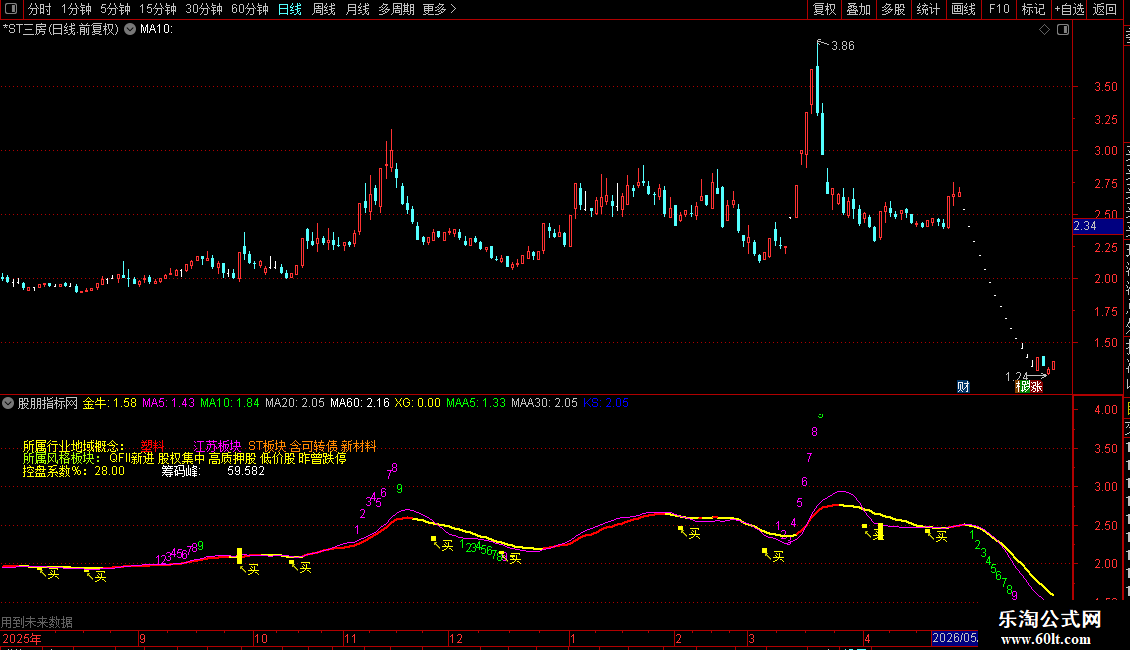Click the 2026/05 date marker on timeline
The image size is (1130, 650).
coord(955,638)
